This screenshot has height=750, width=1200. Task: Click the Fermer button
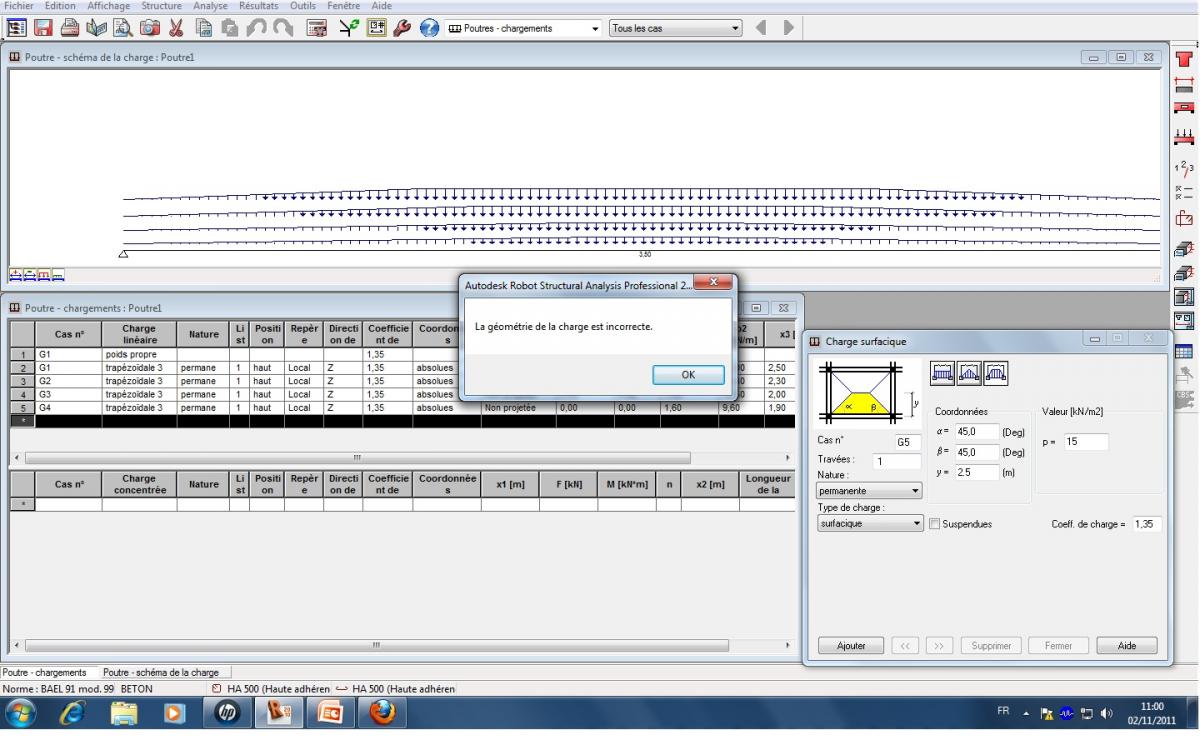pyautogui.click(x=1058, y=646)
